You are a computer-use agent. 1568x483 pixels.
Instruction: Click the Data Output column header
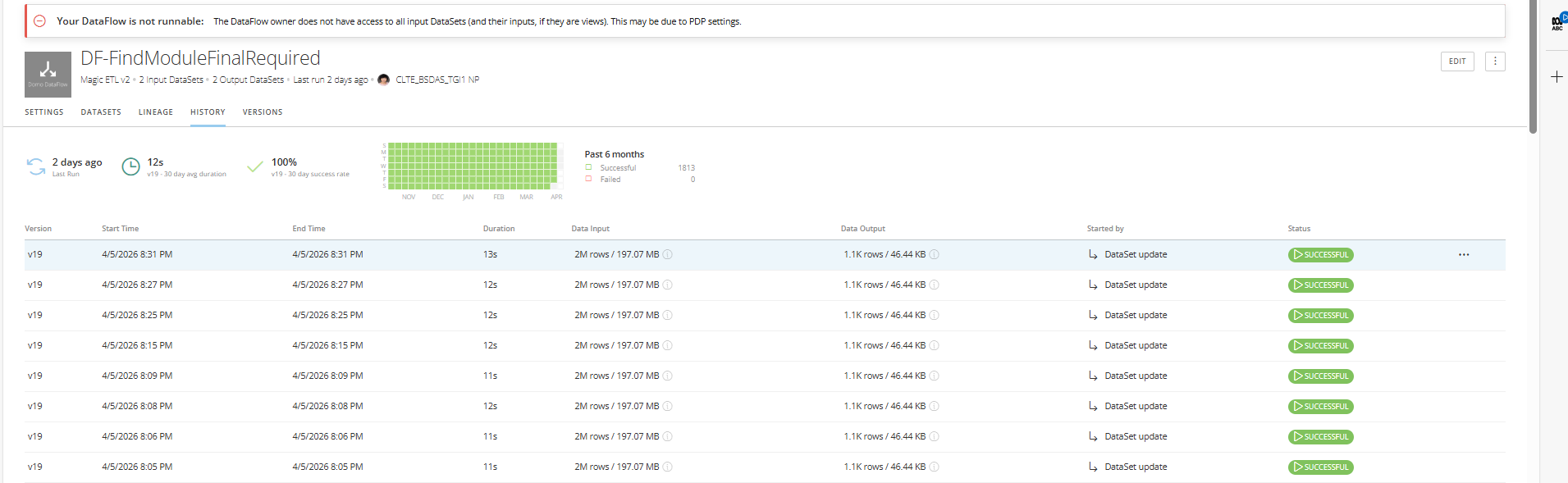tap(862, 229)
